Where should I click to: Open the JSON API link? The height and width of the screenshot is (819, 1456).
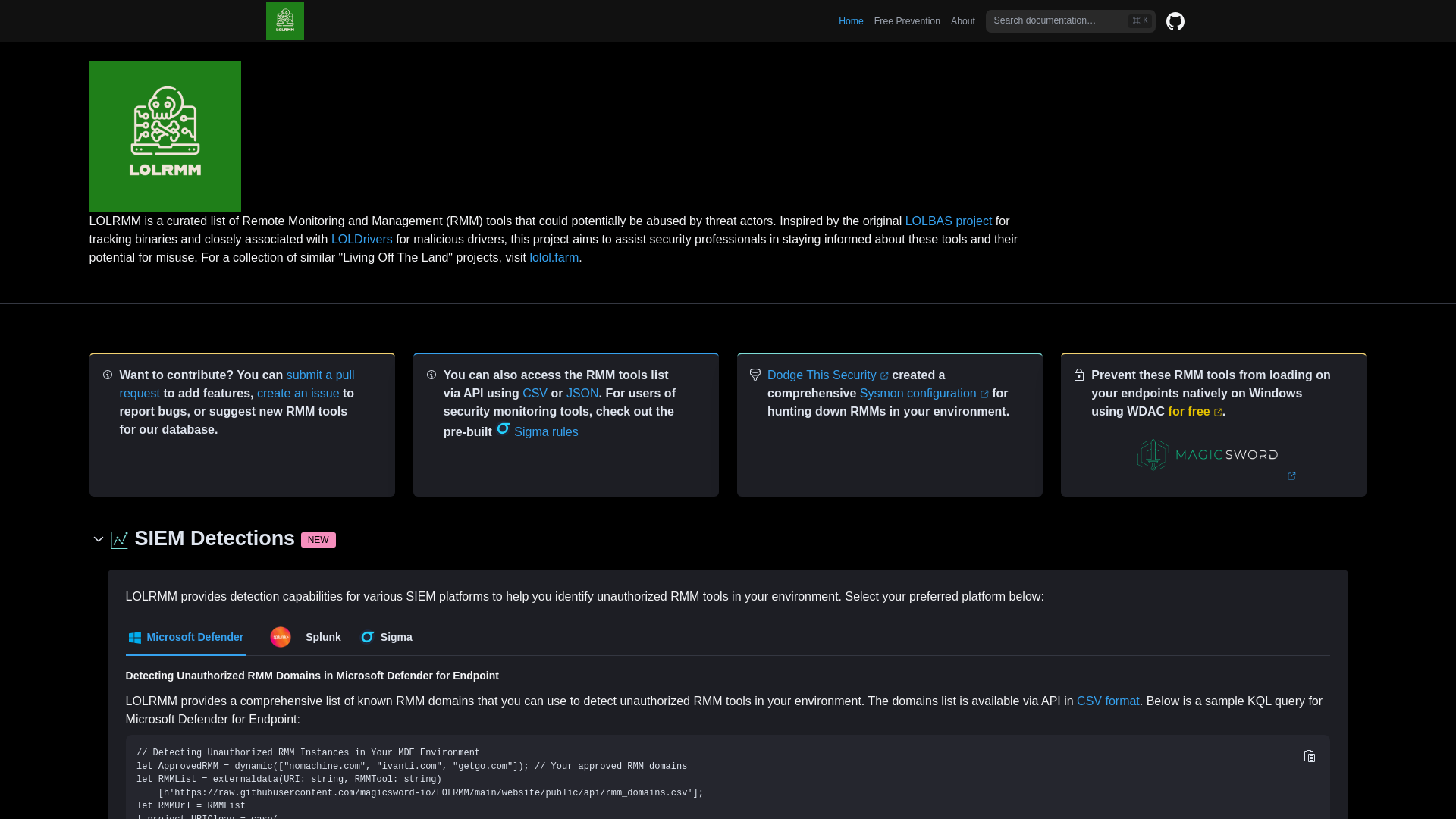[582, 394]
